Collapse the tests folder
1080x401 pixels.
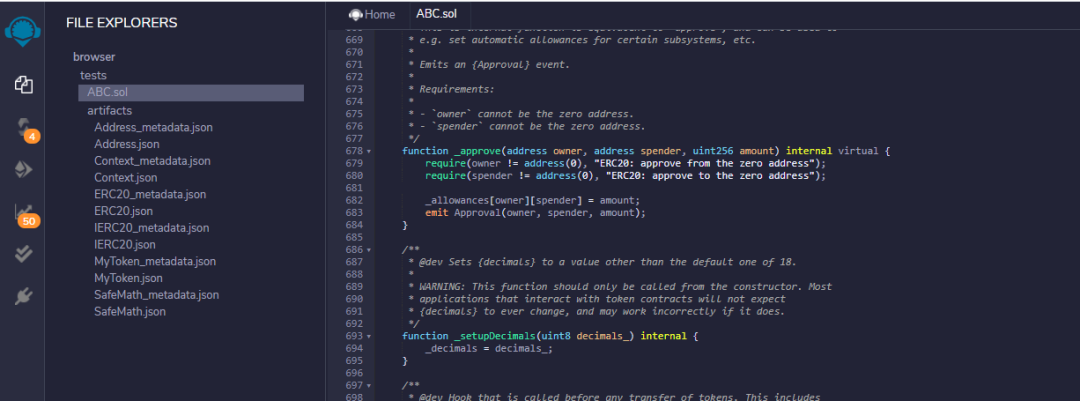pos(93,75)
